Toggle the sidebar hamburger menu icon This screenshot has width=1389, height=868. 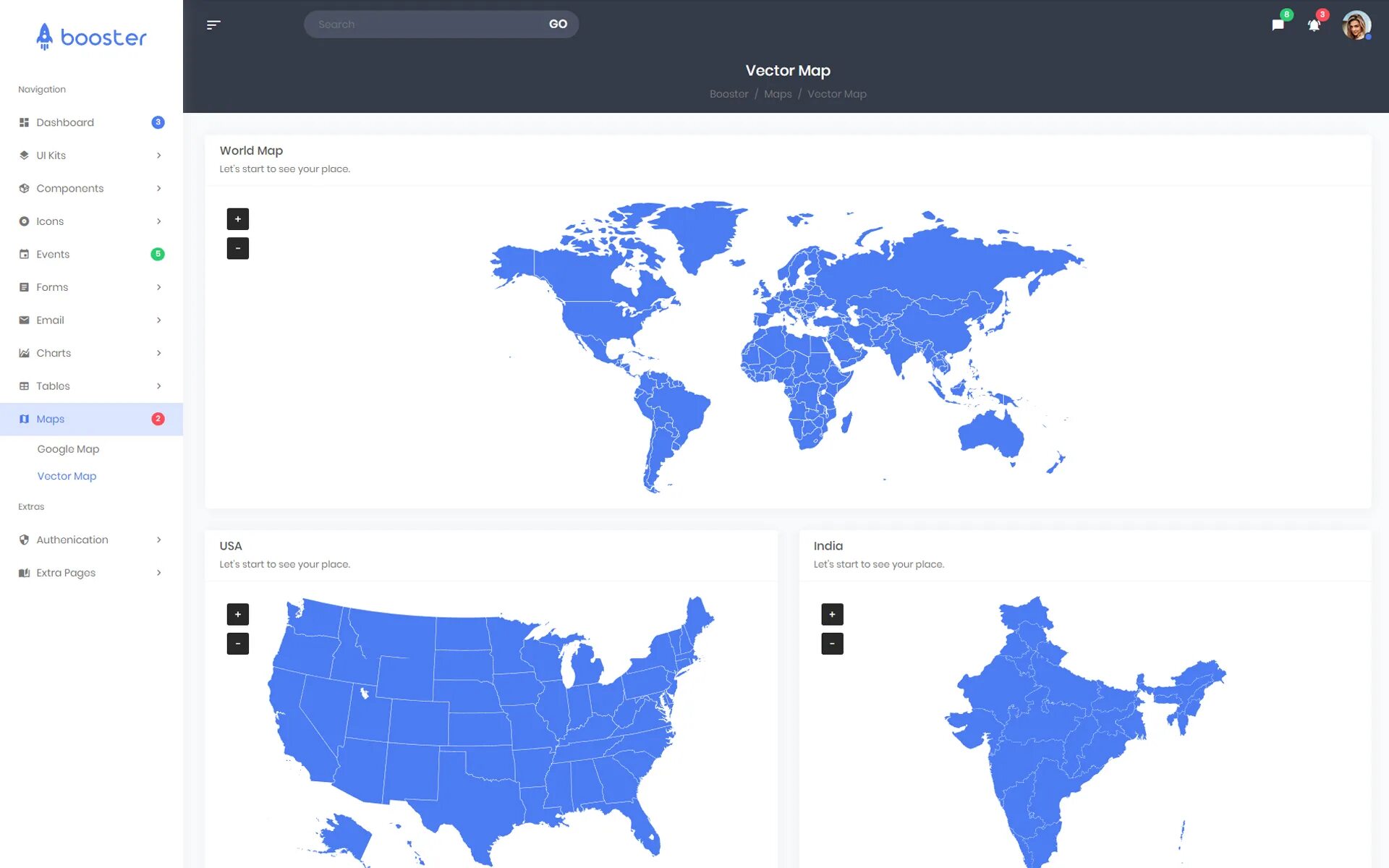[x=213, y=25]
